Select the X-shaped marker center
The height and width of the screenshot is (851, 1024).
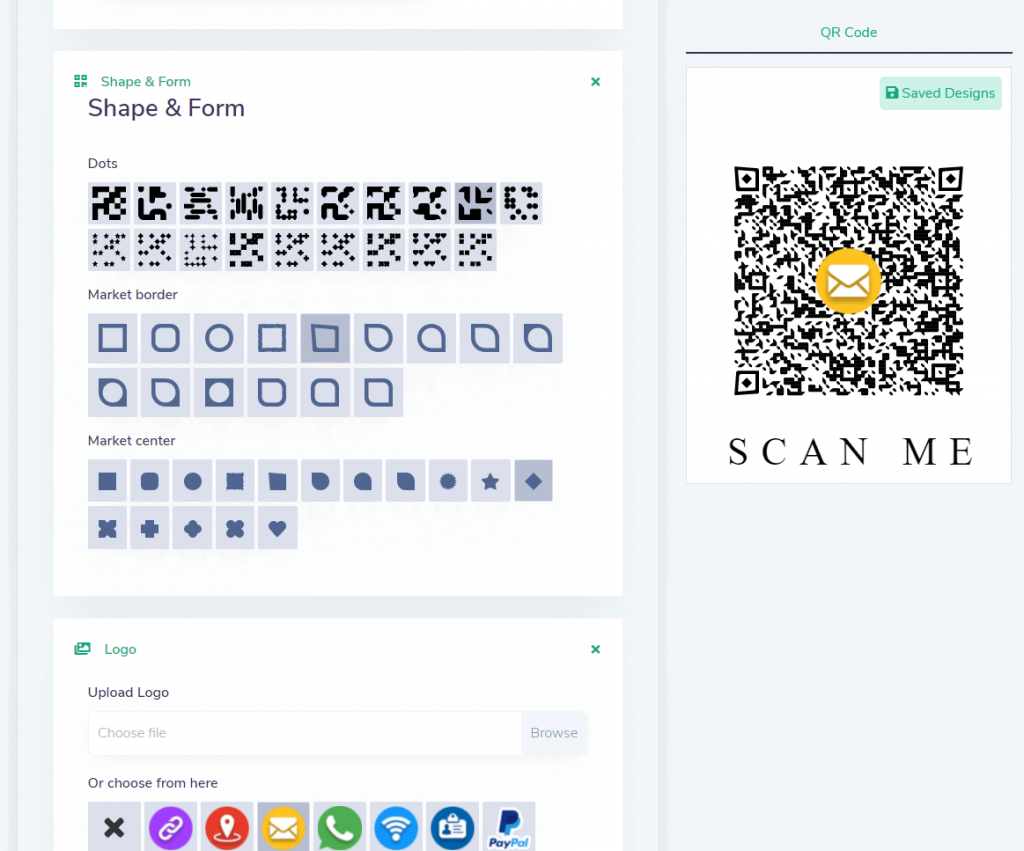[107, 528]
